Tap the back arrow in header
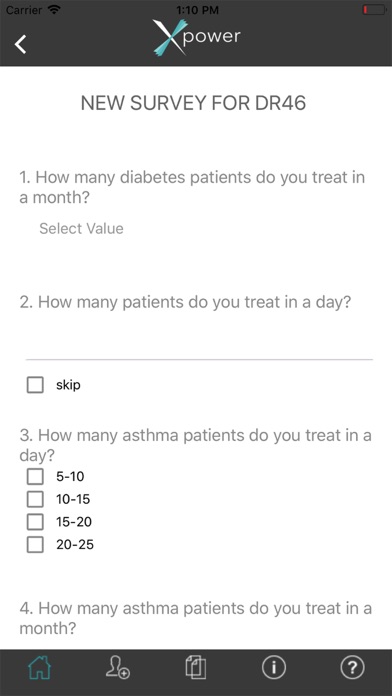The width and height of the screenshot is (392, 696). pyautogui.click(x=20, y=44)
